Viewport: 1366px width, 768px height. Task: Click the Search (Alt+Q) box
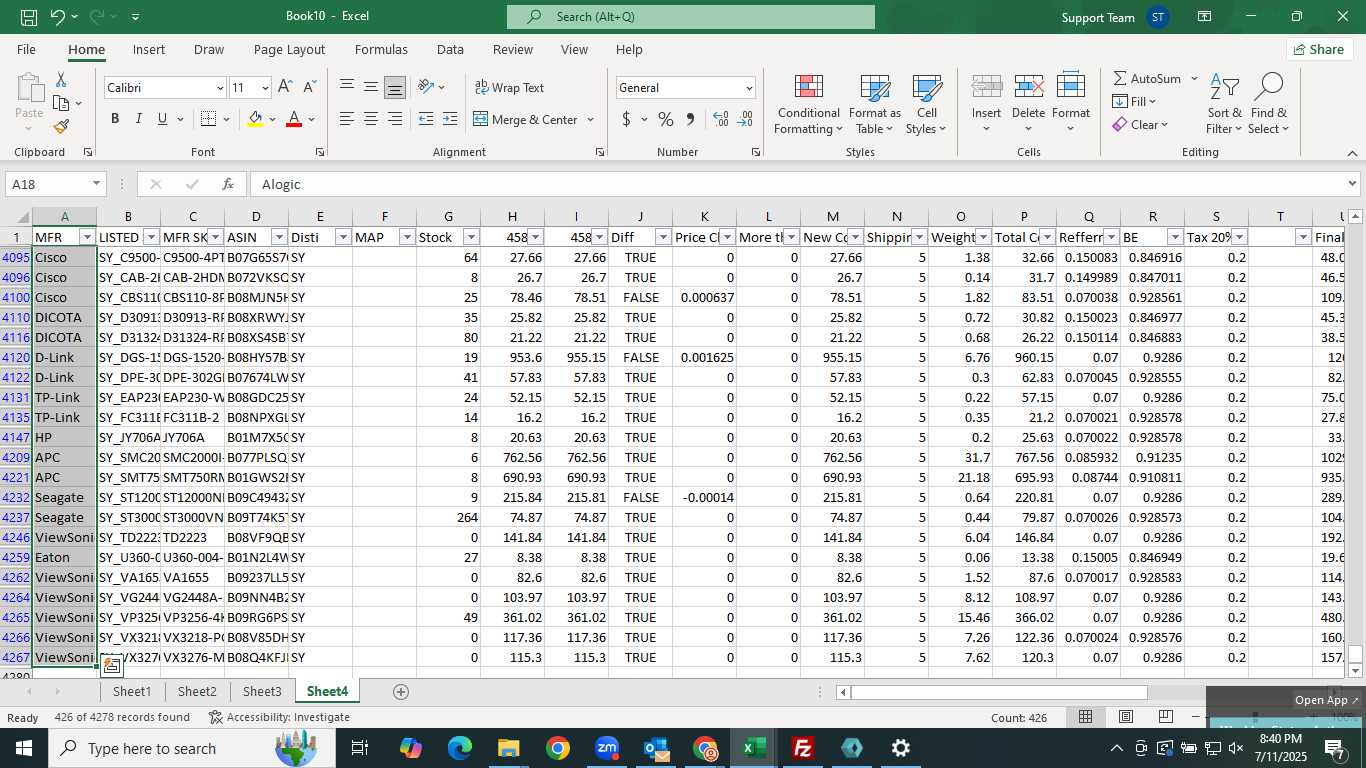[691, 17]
